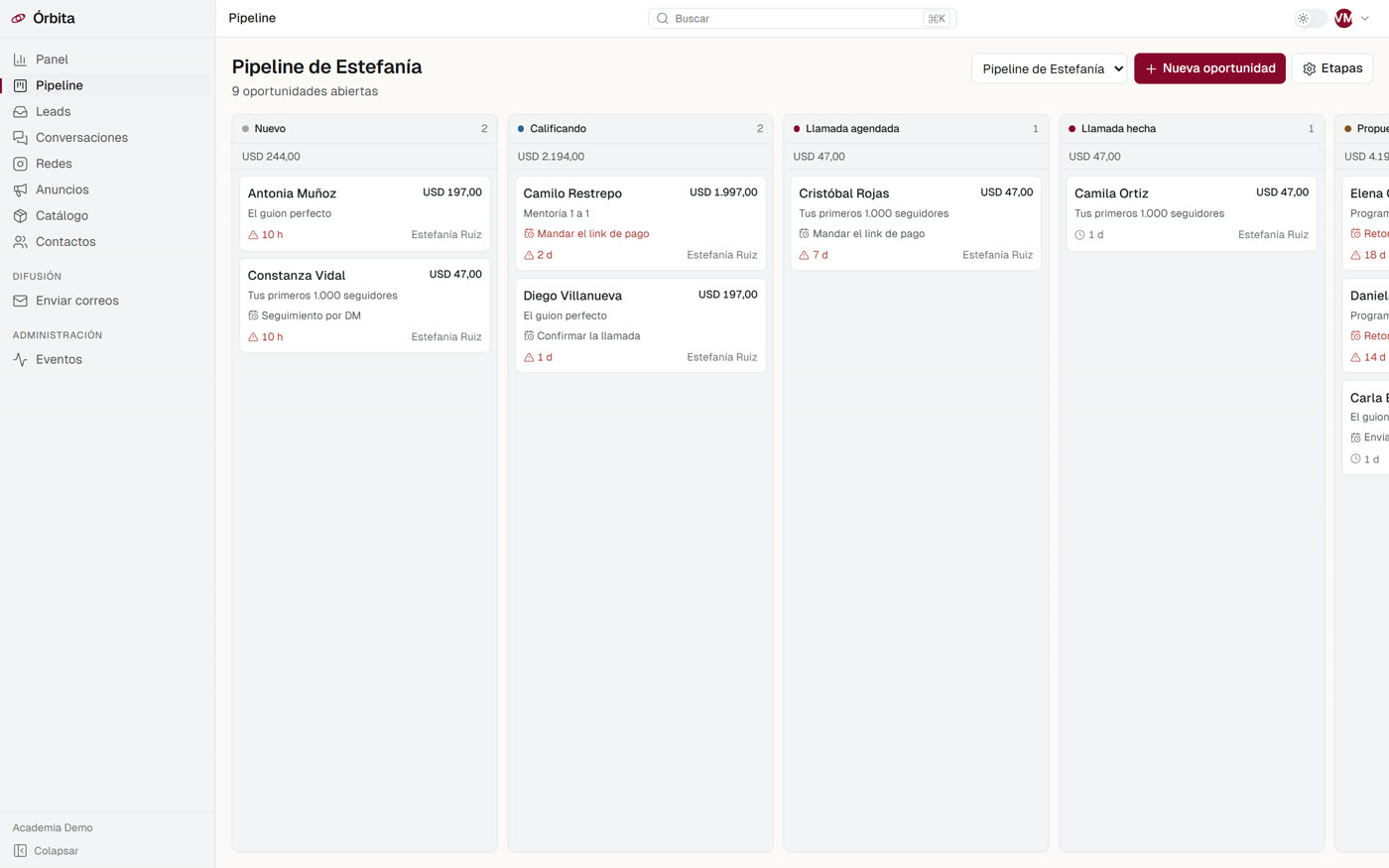This screenshot has height=868, width=1389.
Task: Open the VM user avatar menu
Action: [1343, 18]
